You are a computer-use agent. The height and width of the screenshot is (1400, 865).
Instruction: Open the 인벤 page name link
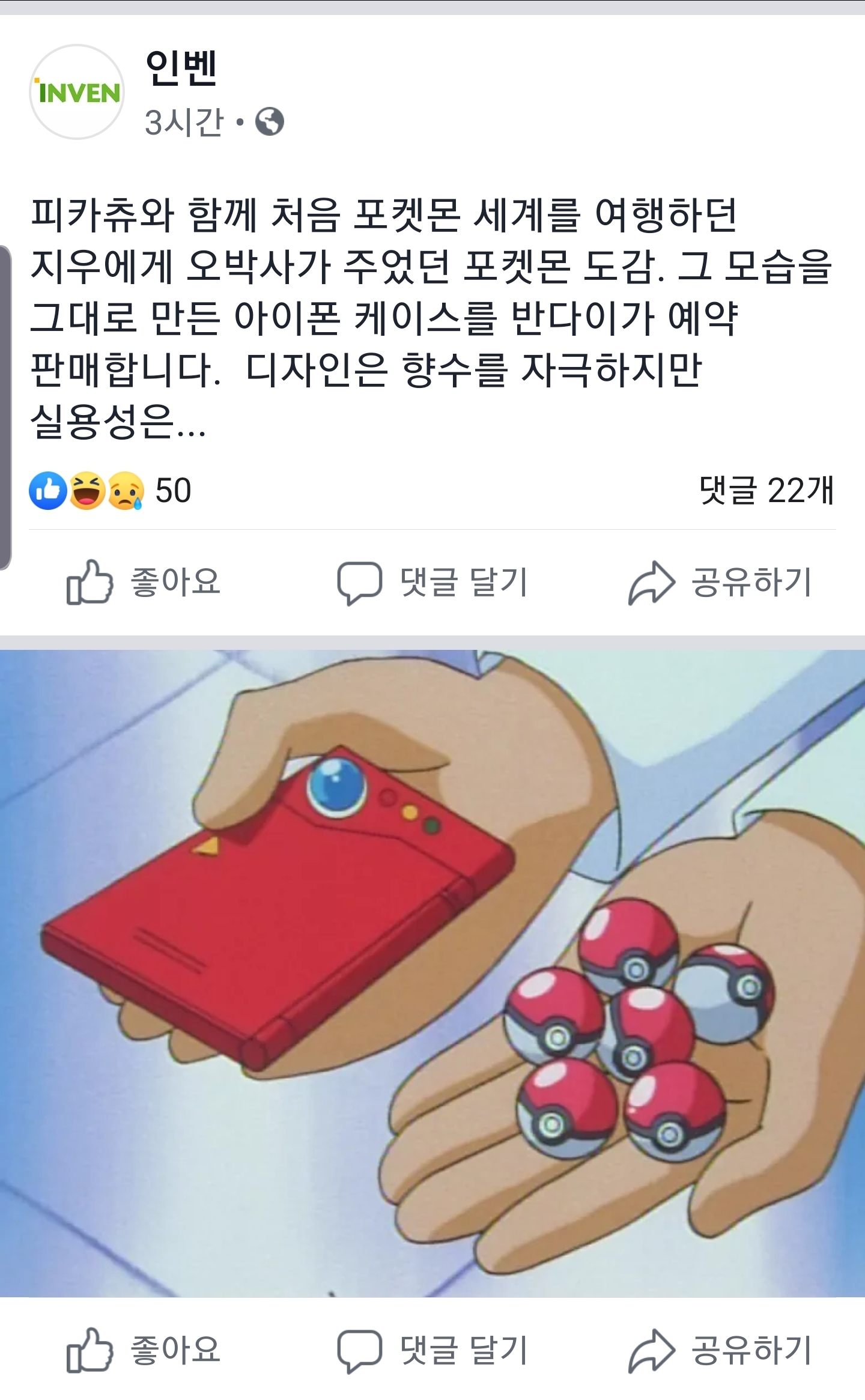coord(181,68)
